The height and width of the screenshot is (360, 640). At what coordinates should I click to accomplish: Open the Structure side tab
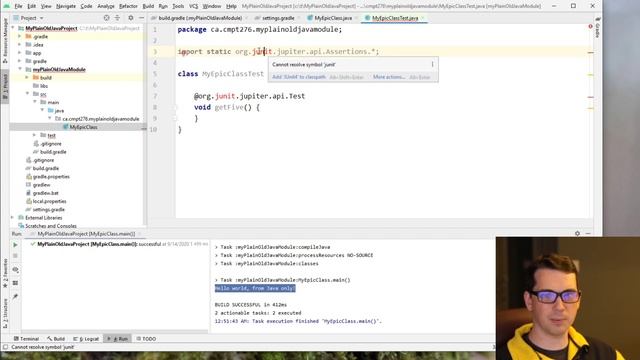pyautogui.click(x=5, y=313)
